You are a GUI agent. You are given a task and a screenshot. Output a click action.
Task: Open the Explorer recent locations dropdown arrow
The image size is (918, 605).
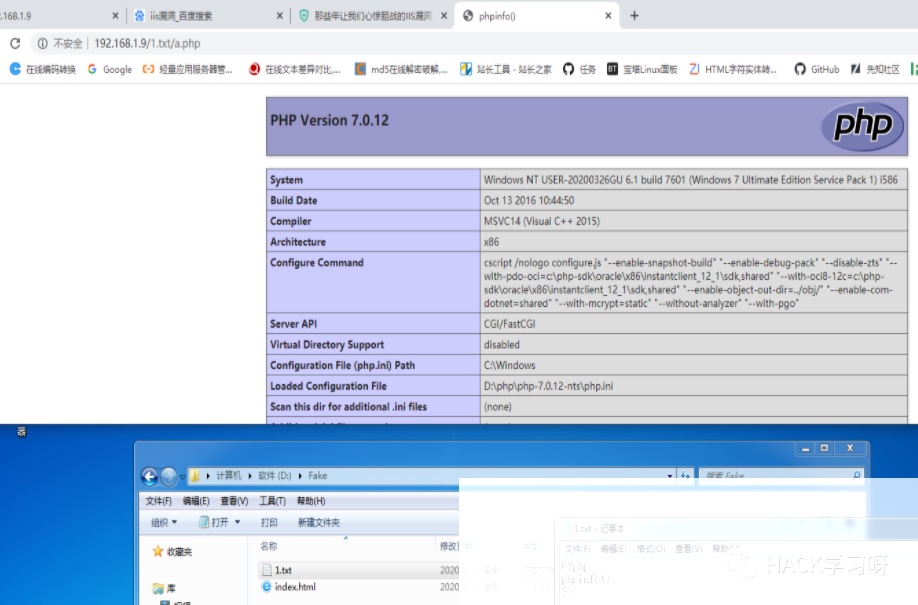tap(182, 477)
